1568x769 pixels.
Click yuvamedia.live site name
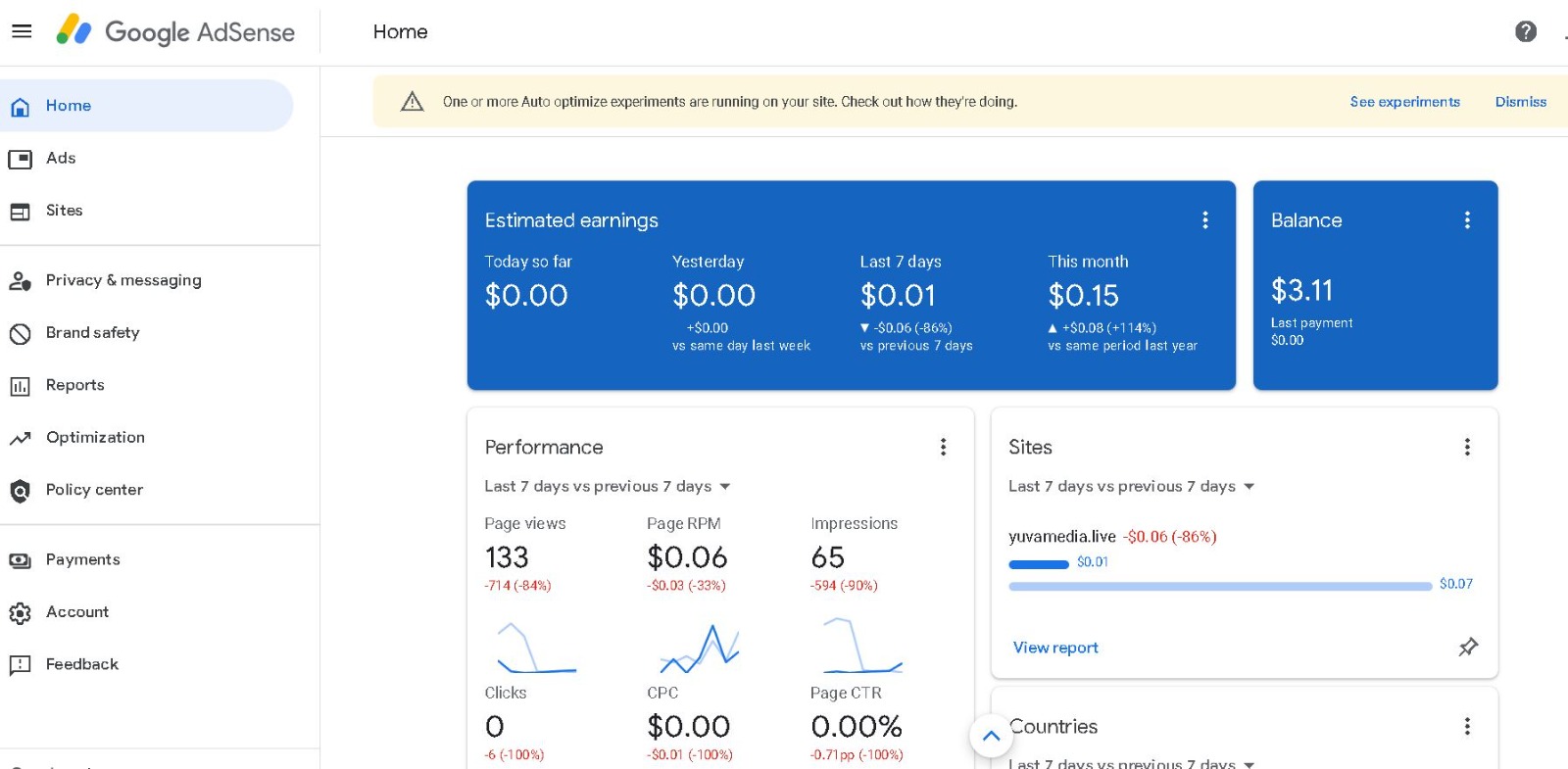coord(1062,537)
